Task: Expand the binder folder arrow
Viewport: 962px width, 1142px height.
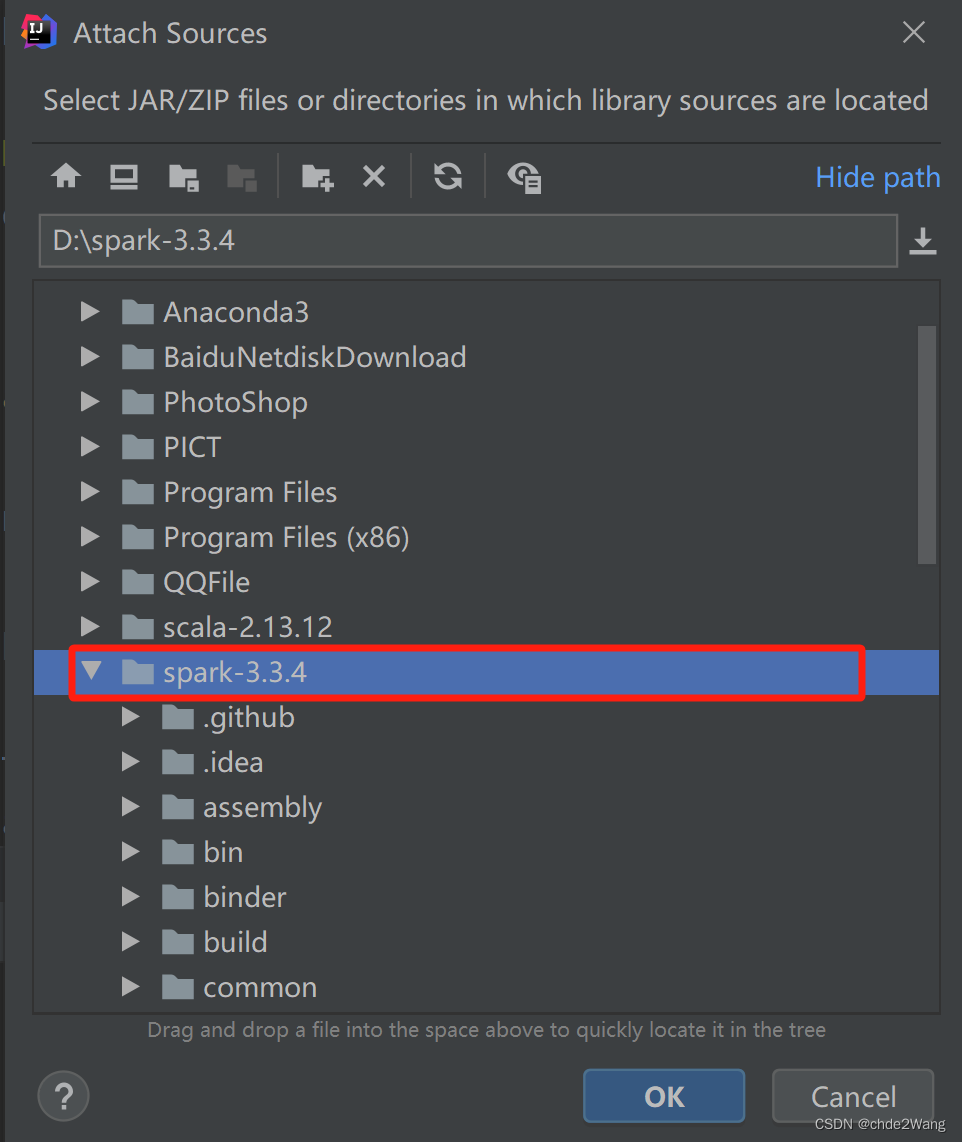Action: pyautogui.click(x=131, y=897)
